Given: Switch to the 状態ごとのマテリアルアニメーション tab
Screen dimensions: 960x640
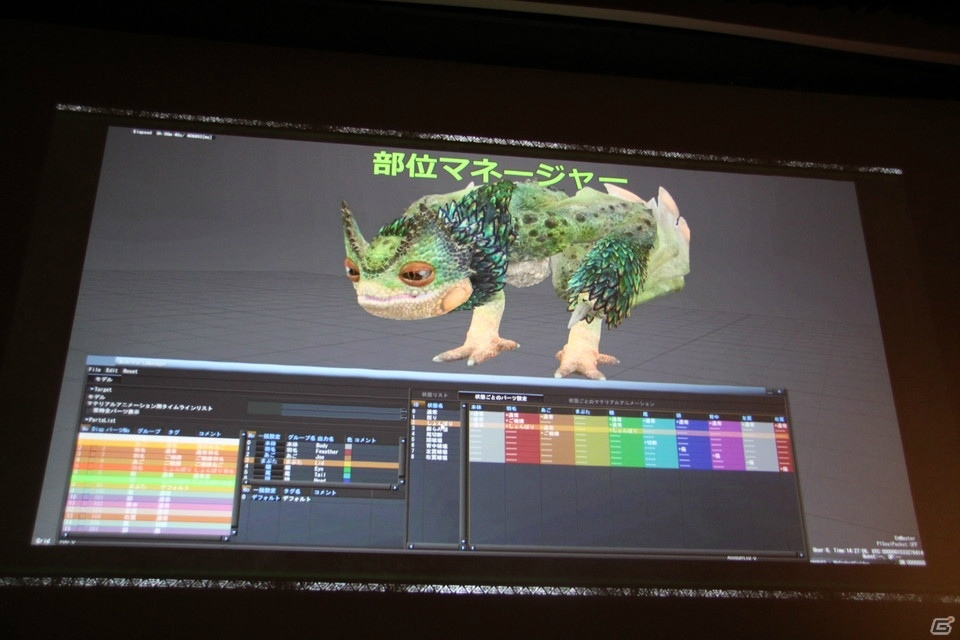Looking at the screenshot, I should pos(612,403).
